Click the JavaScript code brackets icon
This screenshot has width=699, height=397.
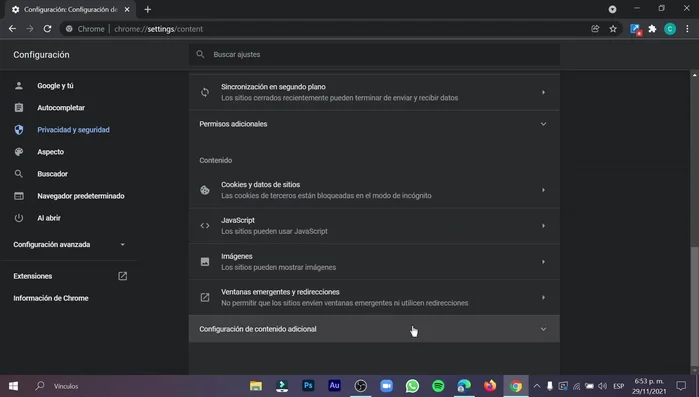[205, 226]
